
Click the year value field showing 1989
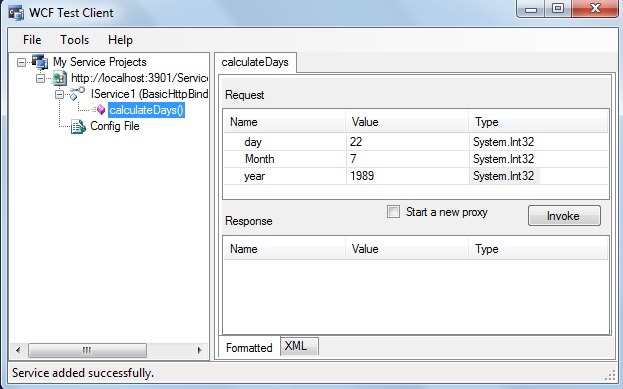click(407, 176)
